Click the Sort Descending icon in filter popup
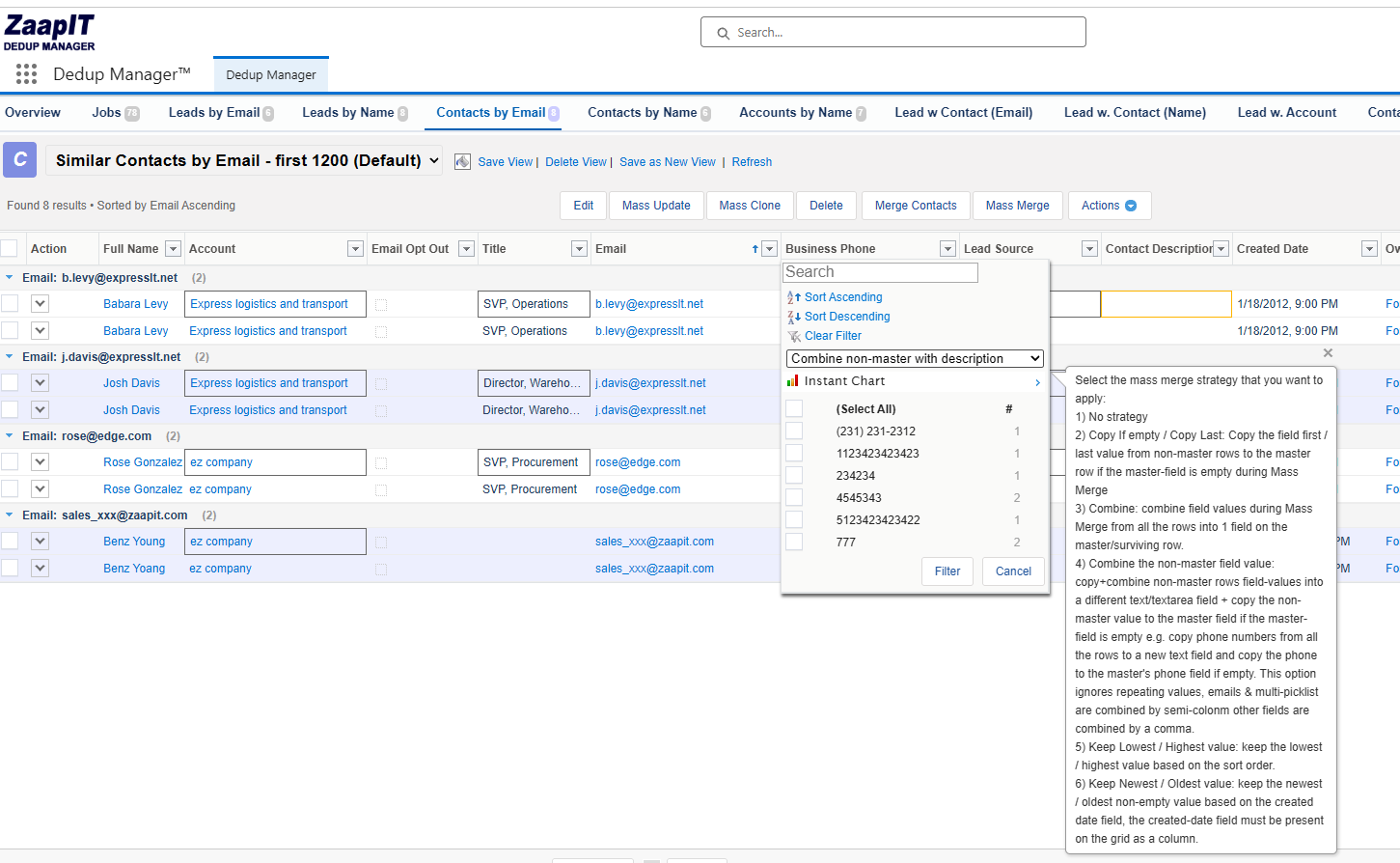Screen dimensions: 1400x863 pos(793,317)
